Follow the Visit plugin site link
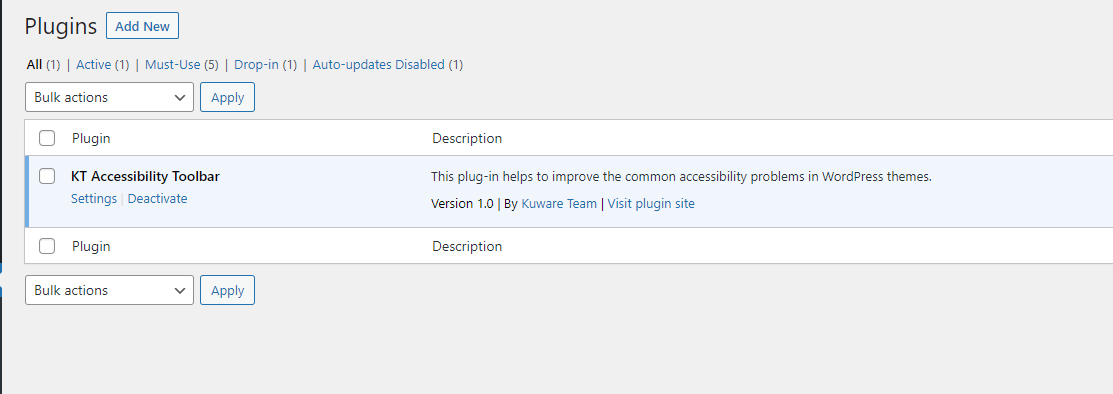Image resolution: width=1113 pixels, height=394 pixels. click(651, 204)
